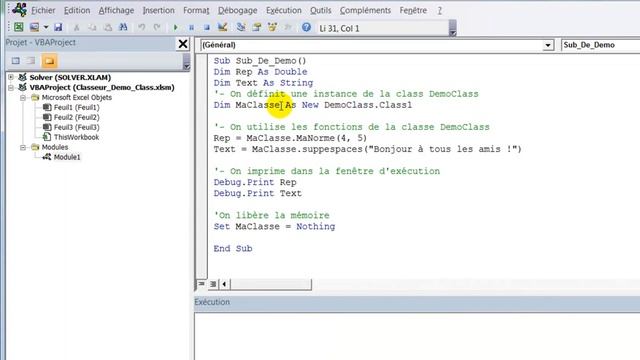The width and height of the screenshot is (640, 360).
Task: Select Feuil1 (Feuil1) in the project tree
Action: pyautogui.click(x=76, y=107)
